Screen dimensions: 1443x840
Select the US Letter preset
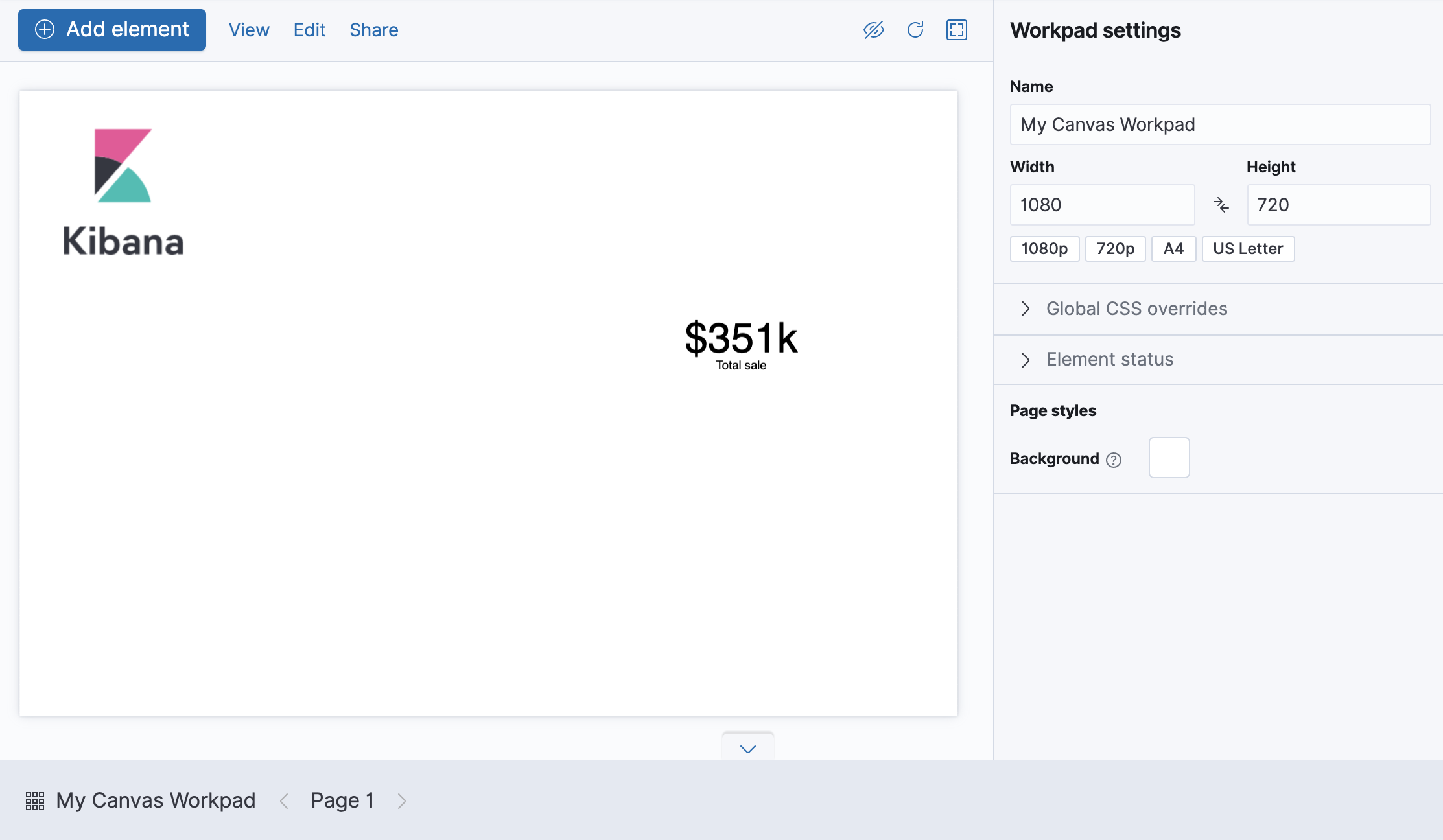(1247, 248)
